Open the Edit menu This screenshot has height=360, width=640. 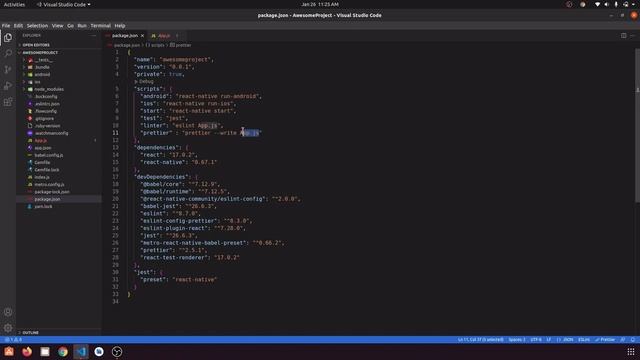tap(18, 25)
